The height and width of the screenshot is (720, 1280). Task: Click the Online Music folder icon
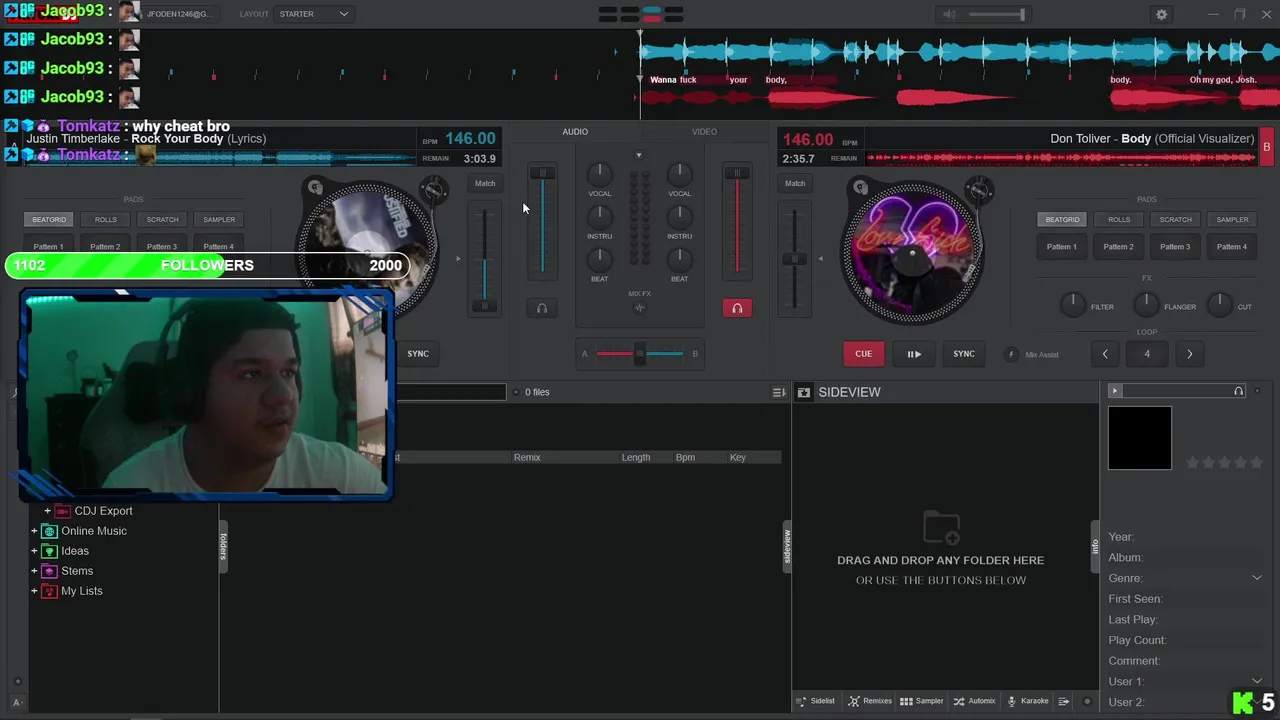click(49, 531)
